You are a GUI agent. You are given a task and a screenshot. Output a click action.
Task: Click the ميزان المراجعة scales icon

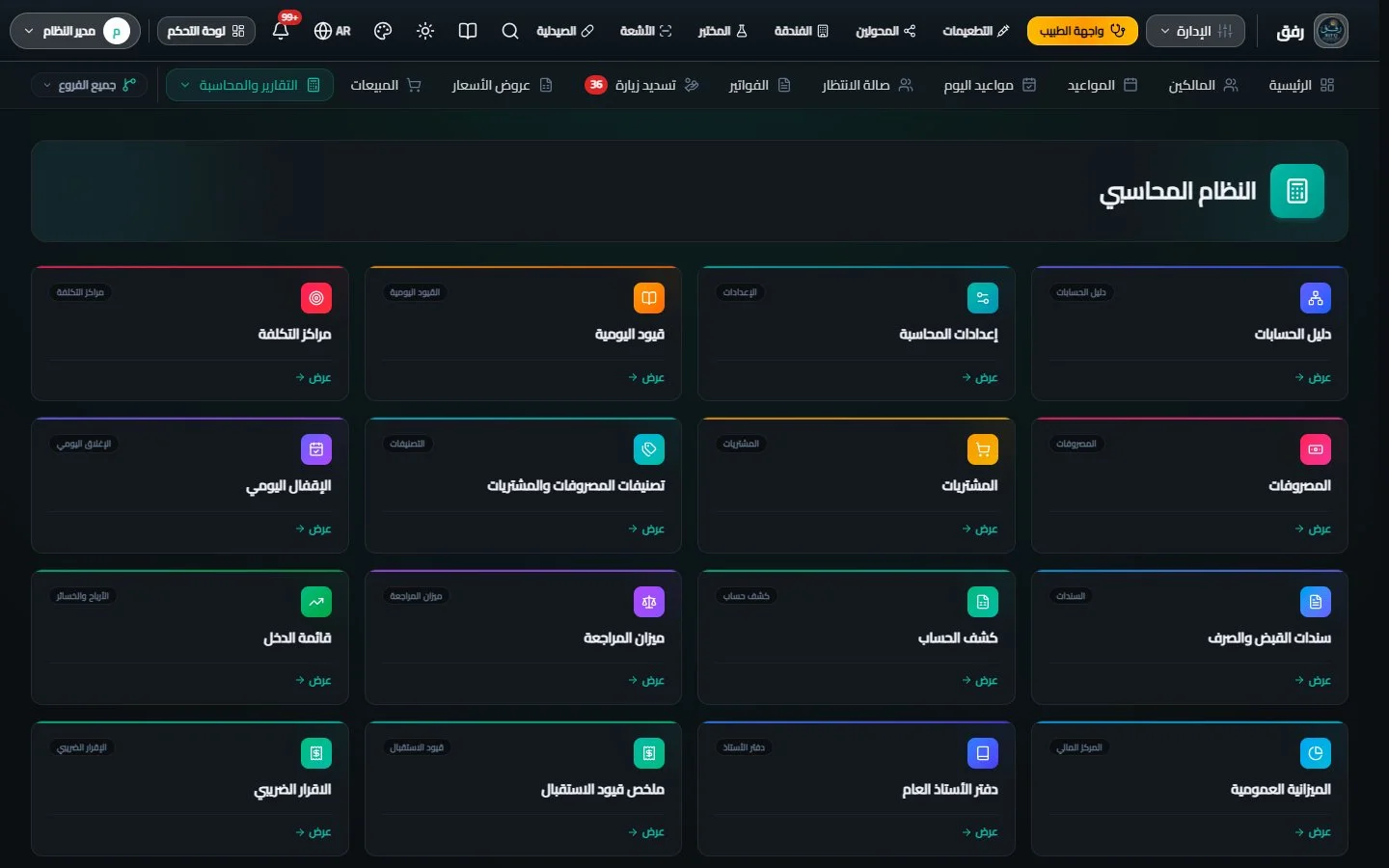point(649,602)
